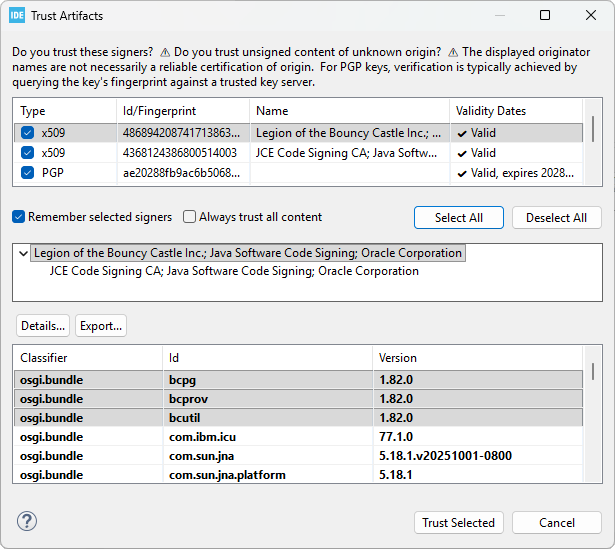
Task: Click the IDE icon in title bar
Action: (x=17, y=16)
